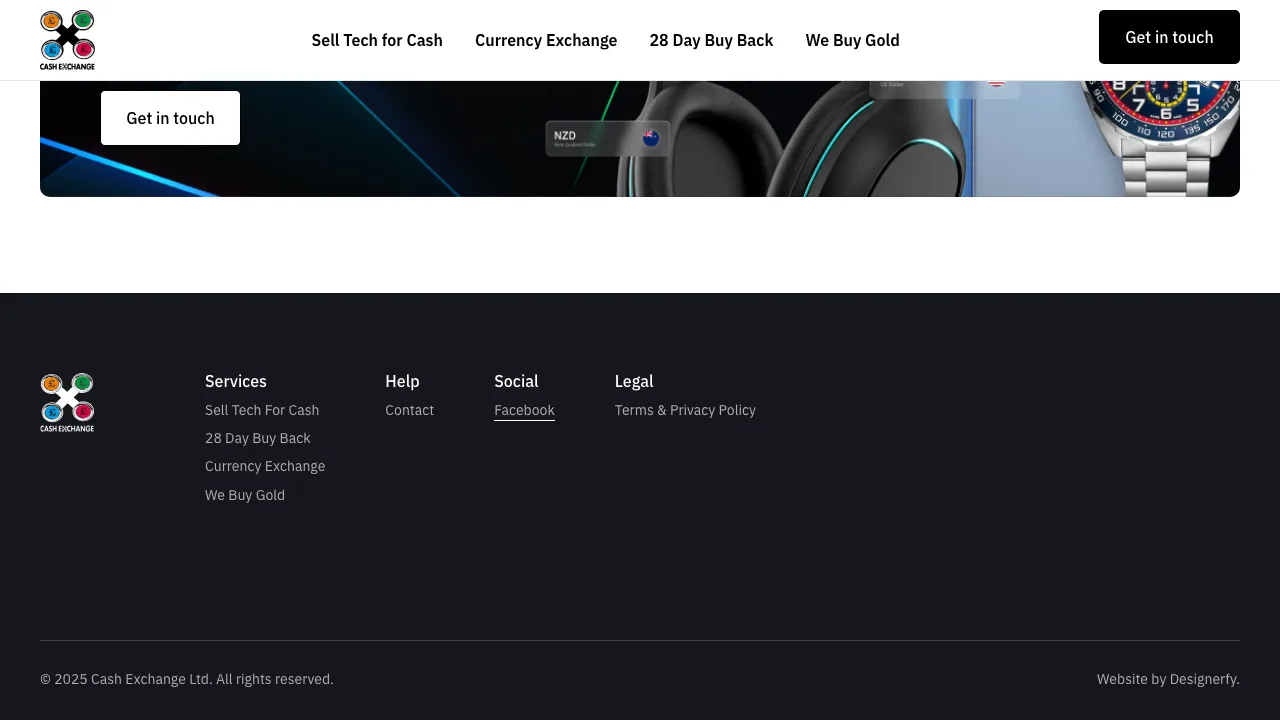1280x720 pixels.
Task: Click the white Get in touch button
Action: point(170,118)
